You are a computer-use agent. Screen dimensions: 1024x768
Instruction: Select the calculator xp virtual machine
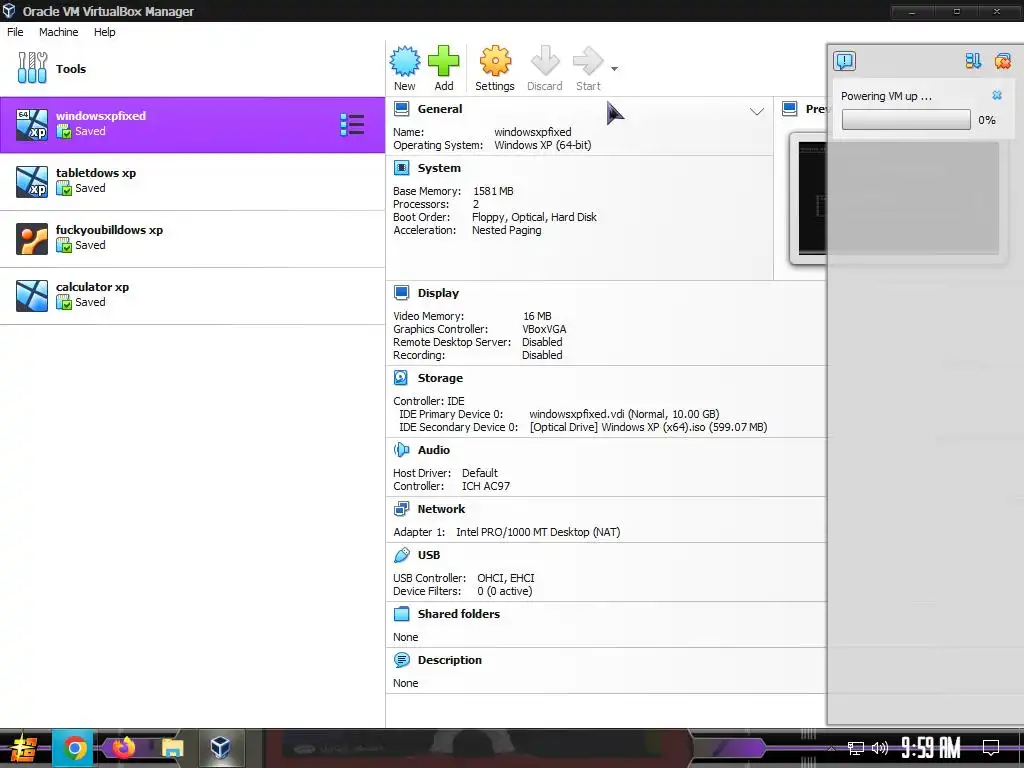(193, 295)
